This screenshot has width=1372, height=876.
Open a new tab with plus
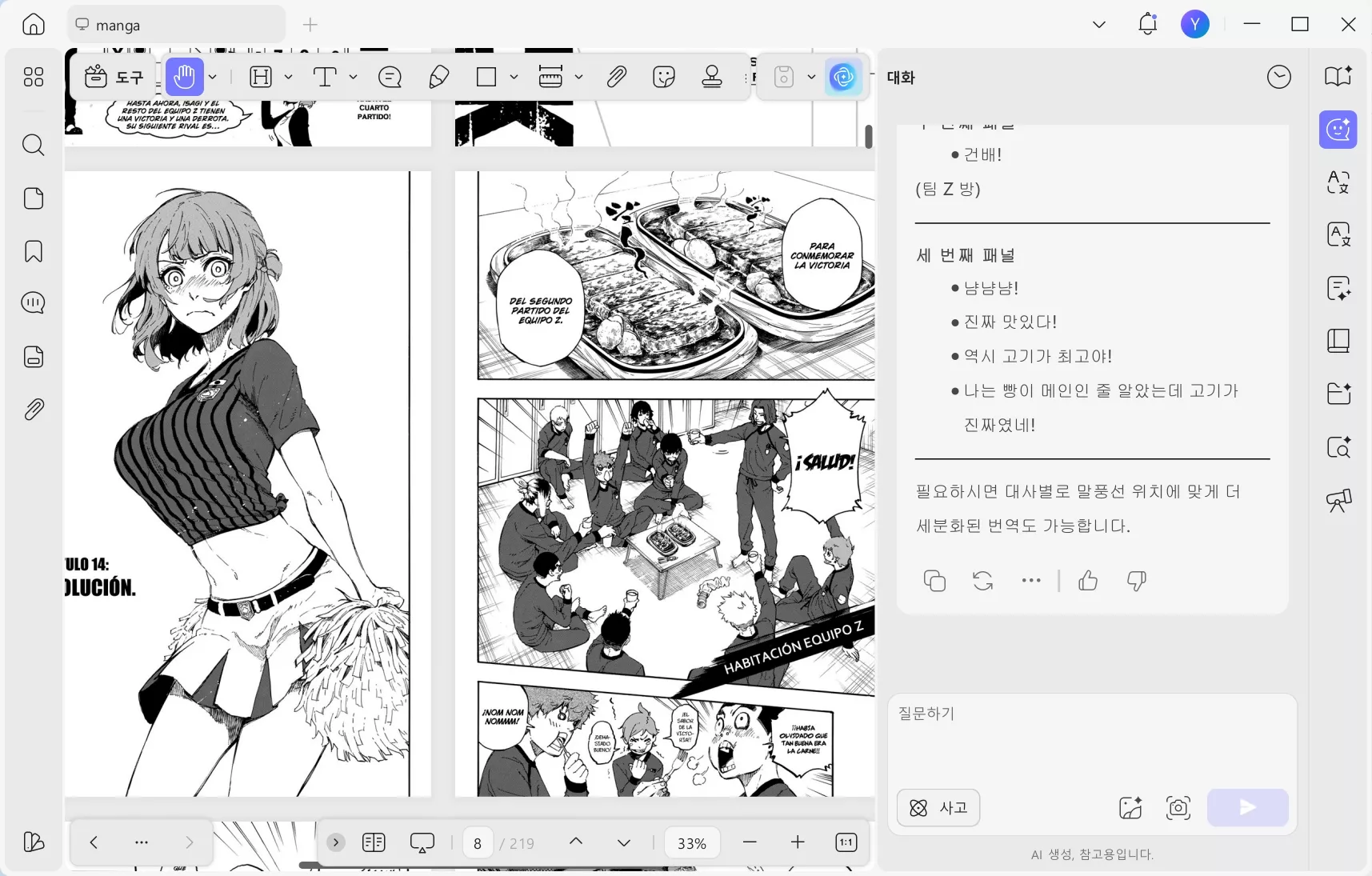310,25
